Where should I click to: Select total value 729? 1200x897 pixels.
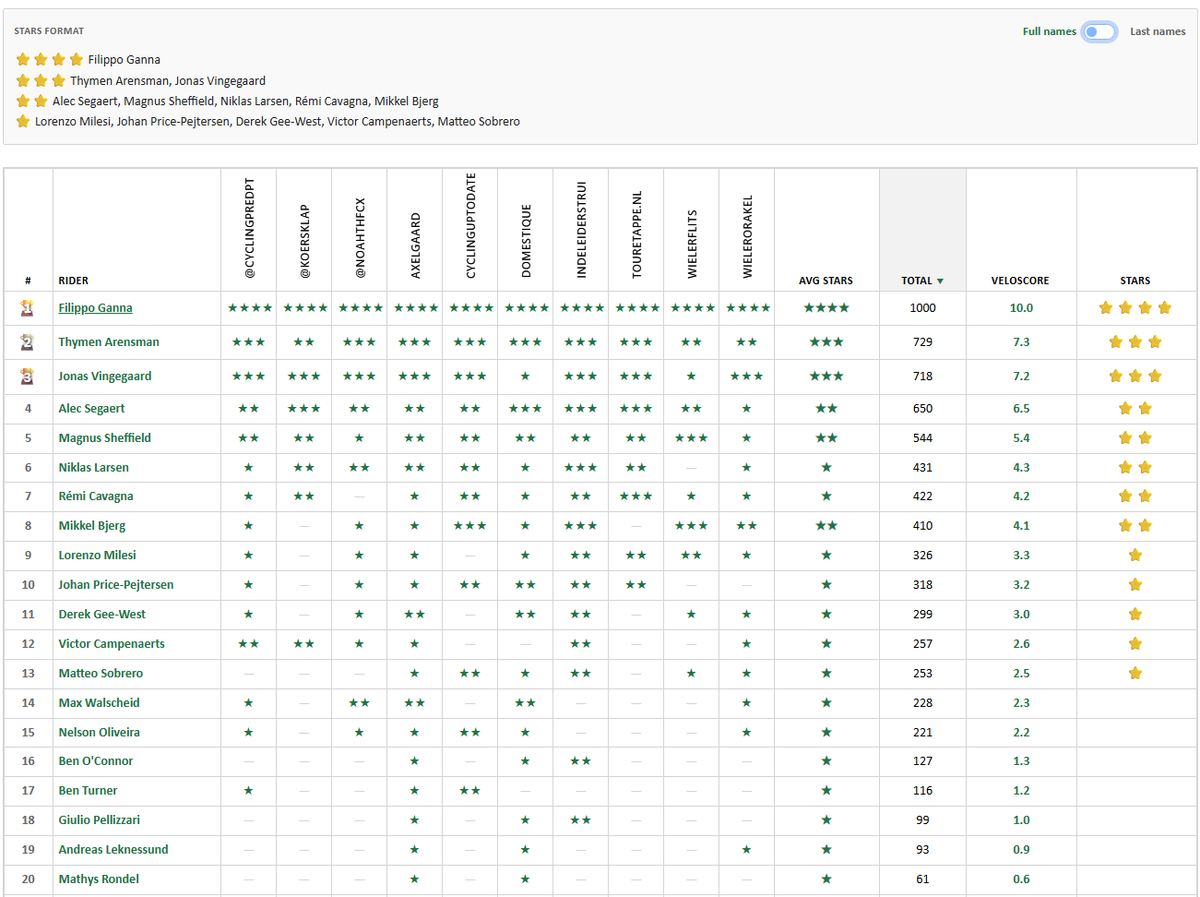(922, 342)
